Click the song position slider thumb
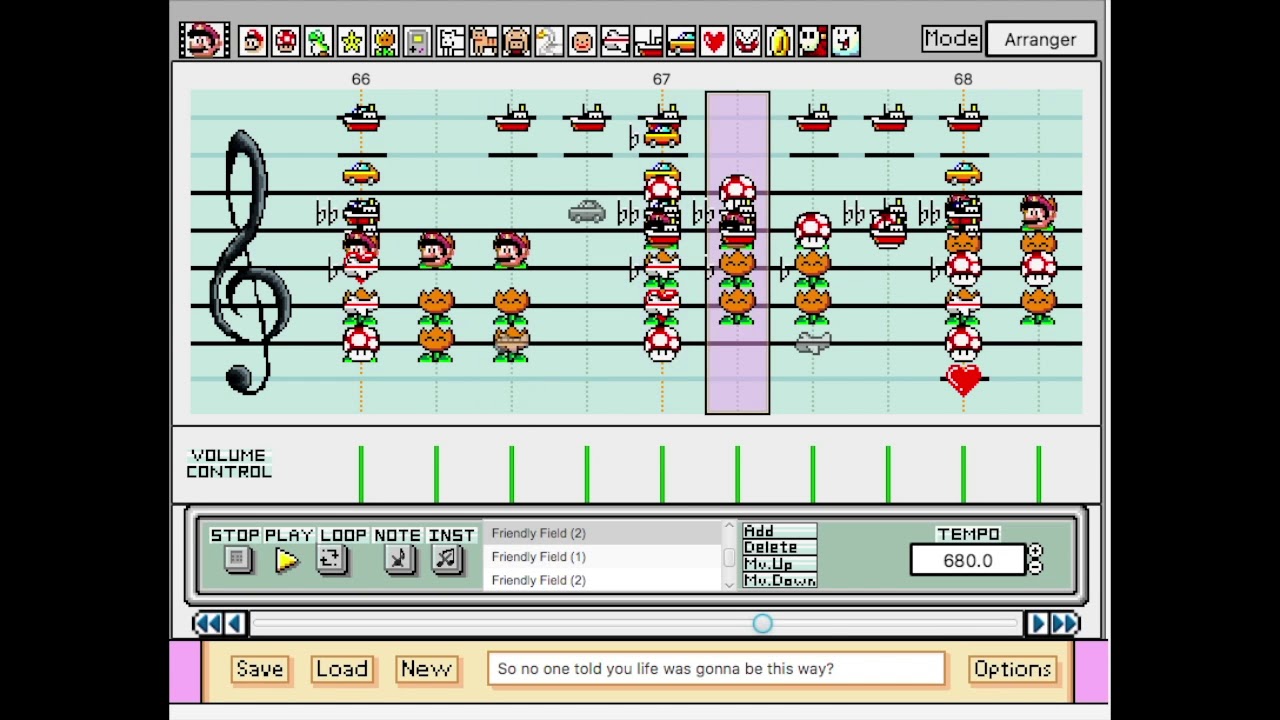Screen dimensions: 1280x720 (762, 624)
